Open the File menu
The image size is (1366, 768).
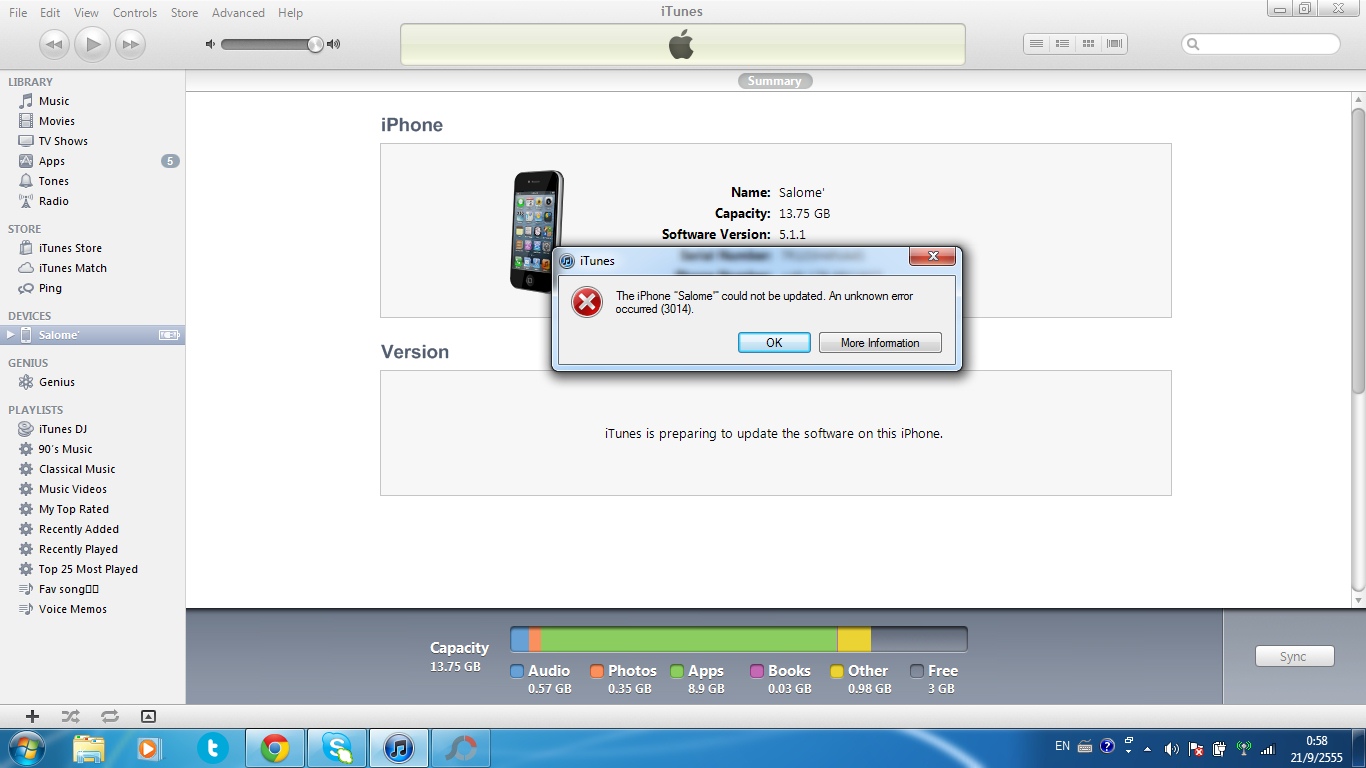[x=18, y=13]
